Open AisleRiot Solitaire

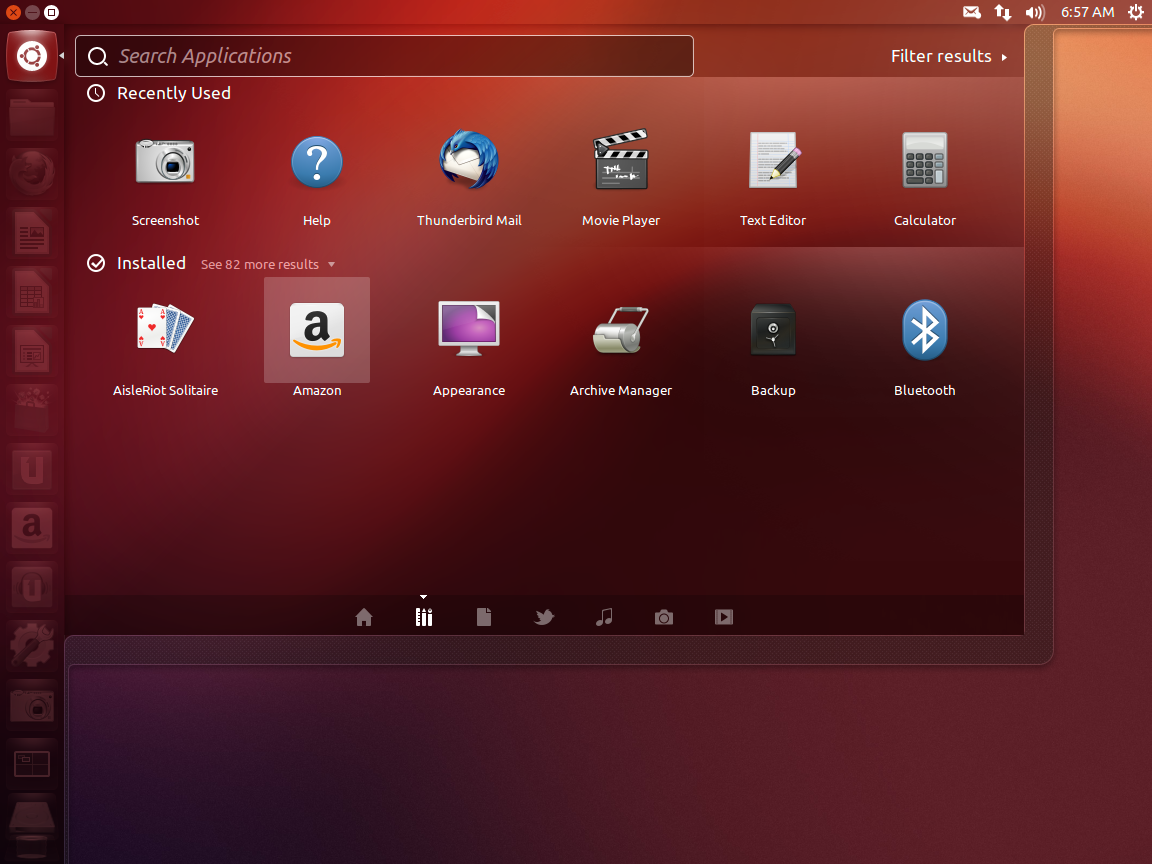[165, 328]
